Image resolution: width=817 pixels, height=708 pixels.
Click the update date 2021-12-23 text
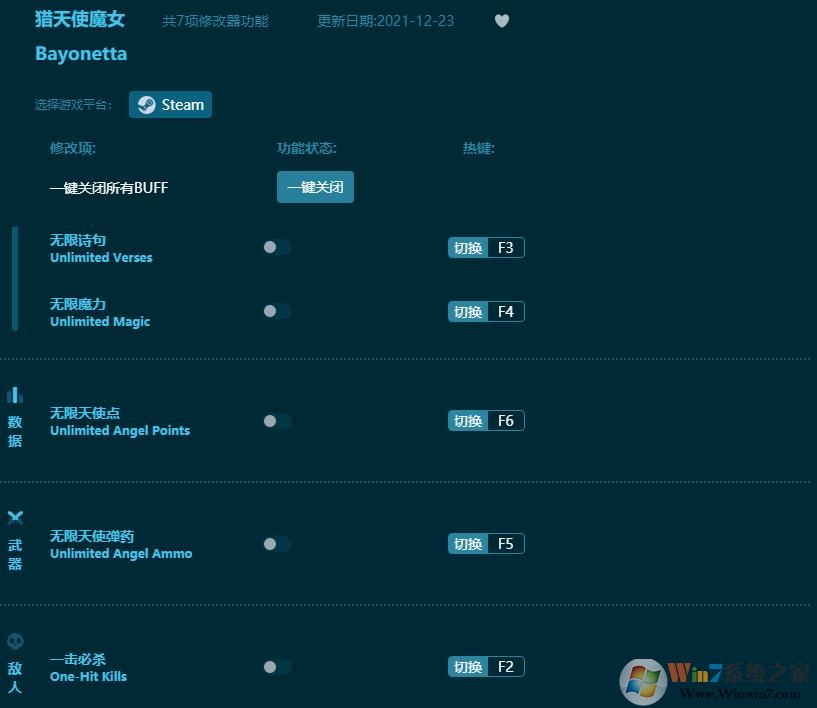click(386, 21)
